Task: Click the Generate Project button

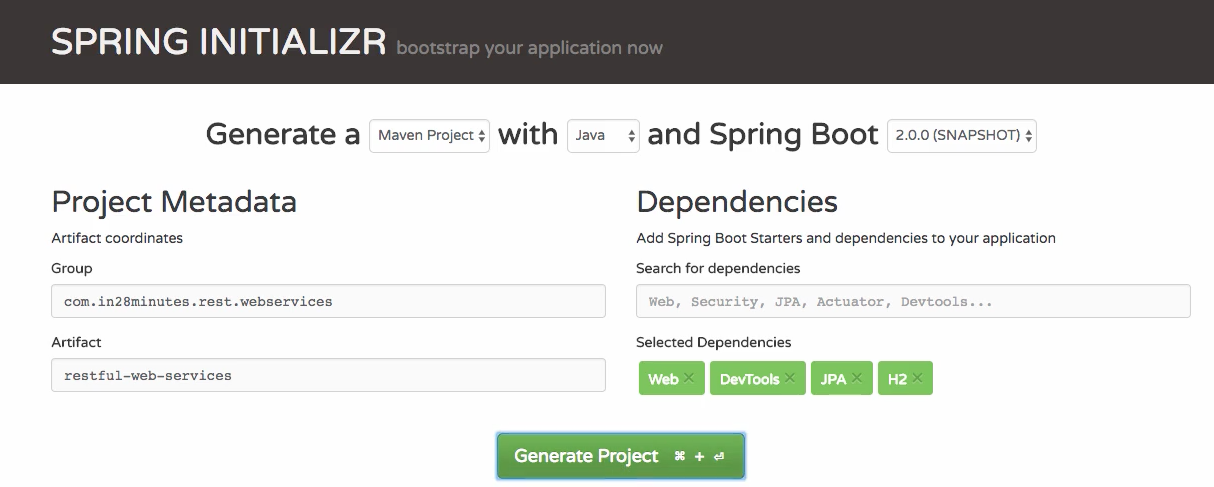Action: coord(621,456)
